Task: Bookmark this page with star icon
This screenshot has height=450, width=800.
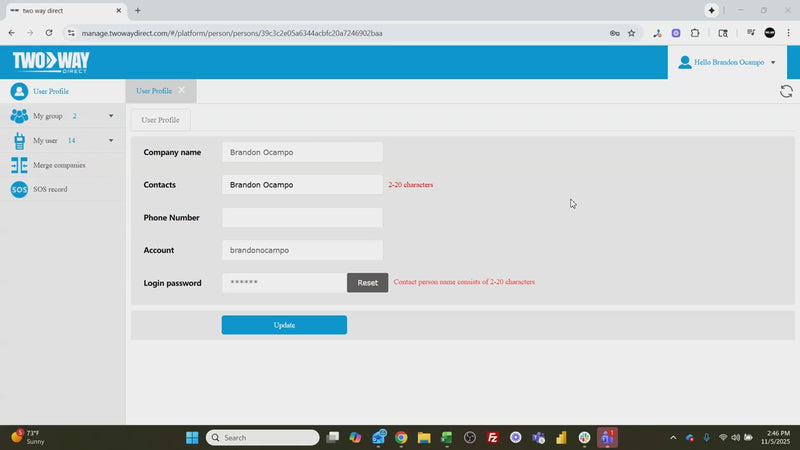Action: tap(631, 33)
